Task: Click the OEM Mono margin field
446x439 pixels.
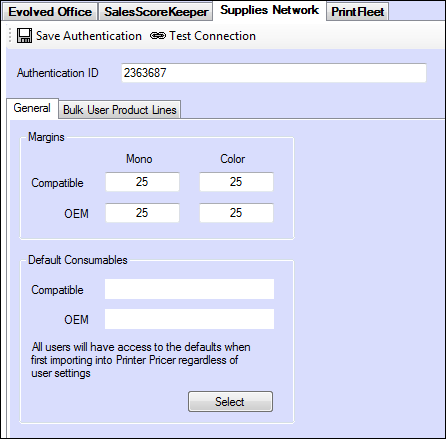Action: [142, 213]
